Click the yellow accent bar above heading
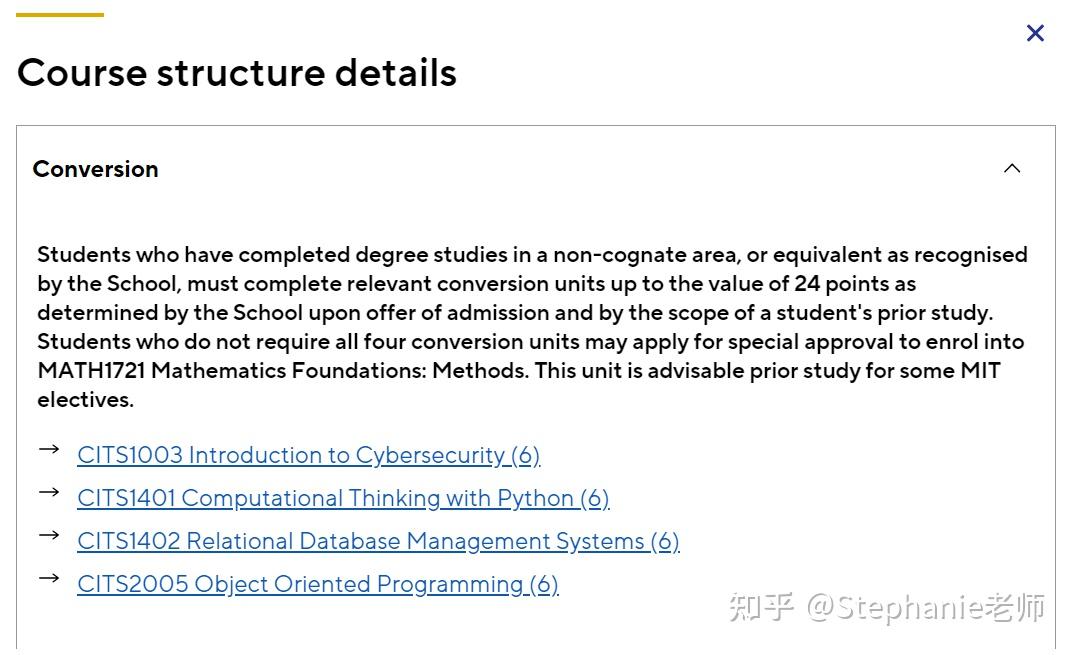The width and height of the screenshot is (1073, 655). point(60,15)
